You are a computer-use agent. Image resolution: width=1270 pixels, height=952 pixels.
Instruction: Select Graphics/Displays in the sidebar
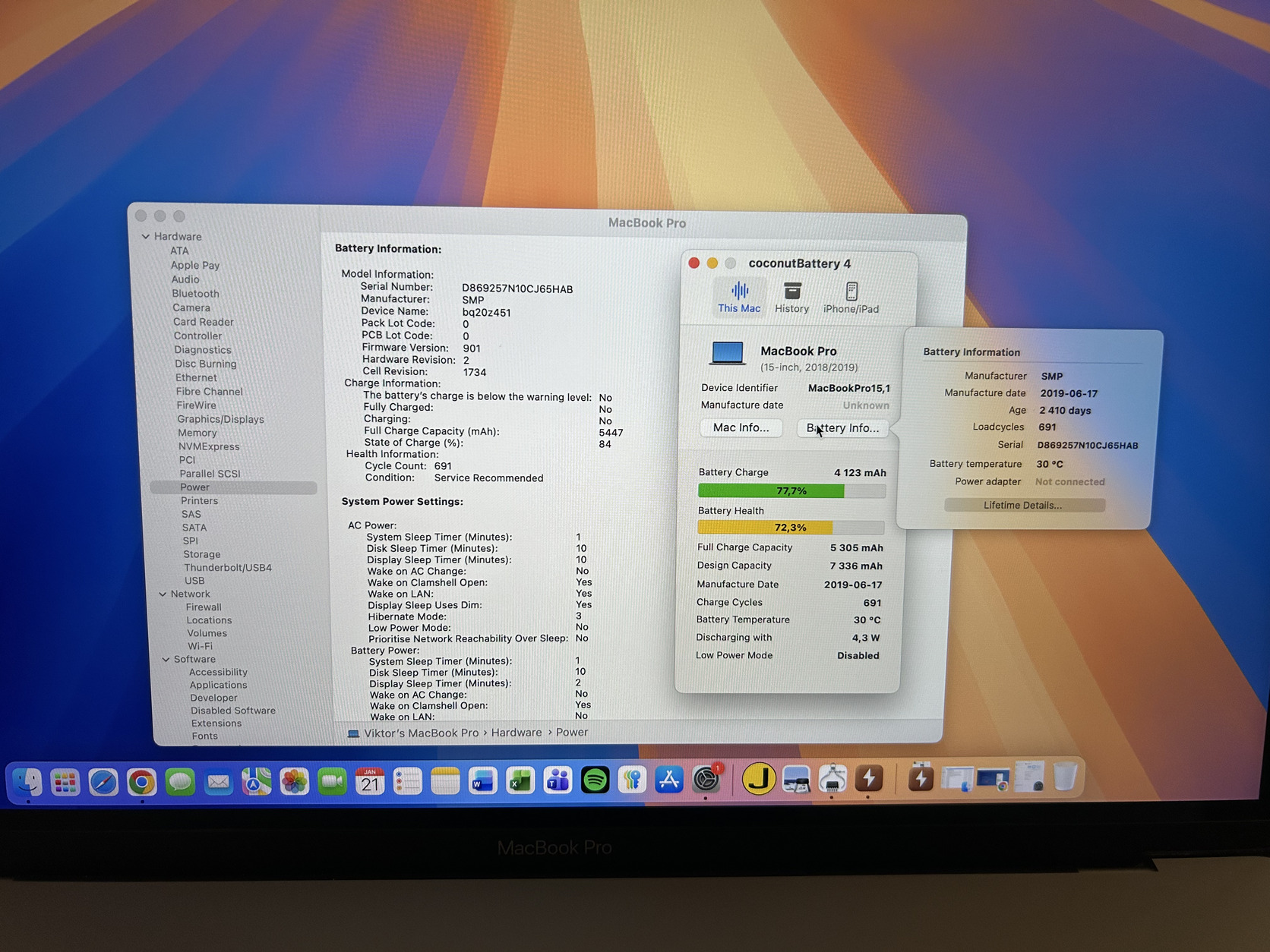tap(220, 419)
